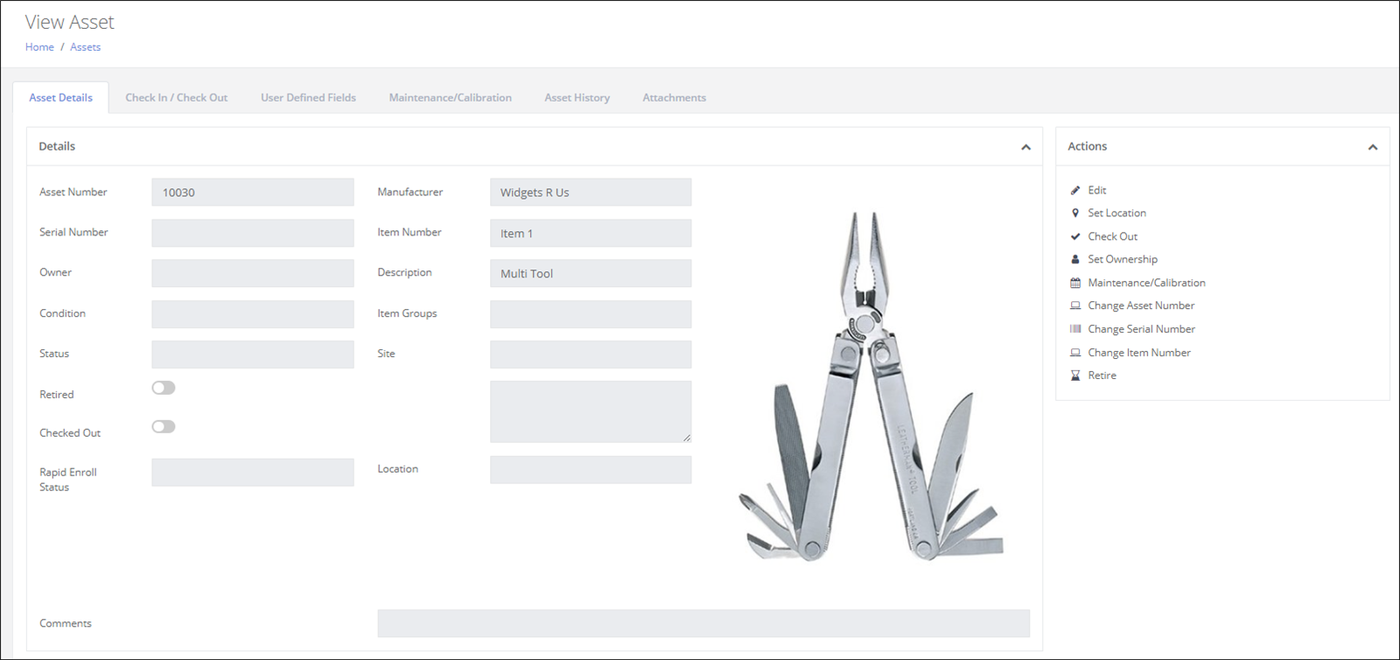Collapse the Details panel chevron
Viewport: 1400px width, 660px height.
point(1025,147)
